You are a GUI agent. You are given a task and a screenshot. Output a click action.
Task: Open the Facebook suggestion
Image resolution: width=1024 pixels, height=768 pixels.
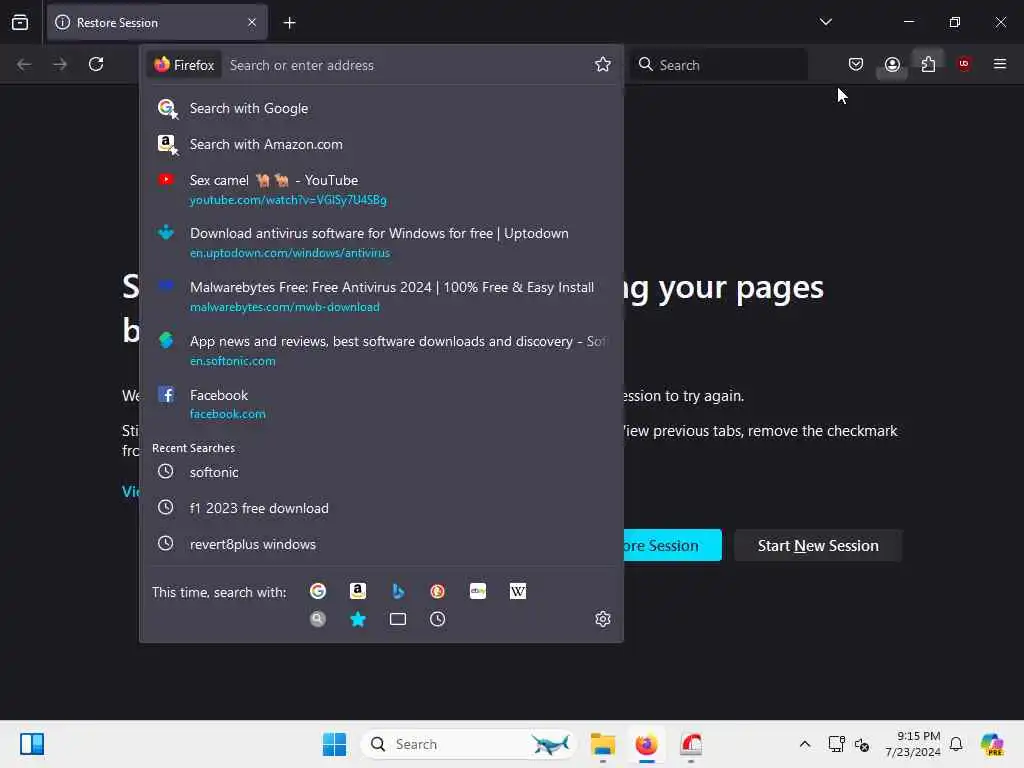[381, 404]
